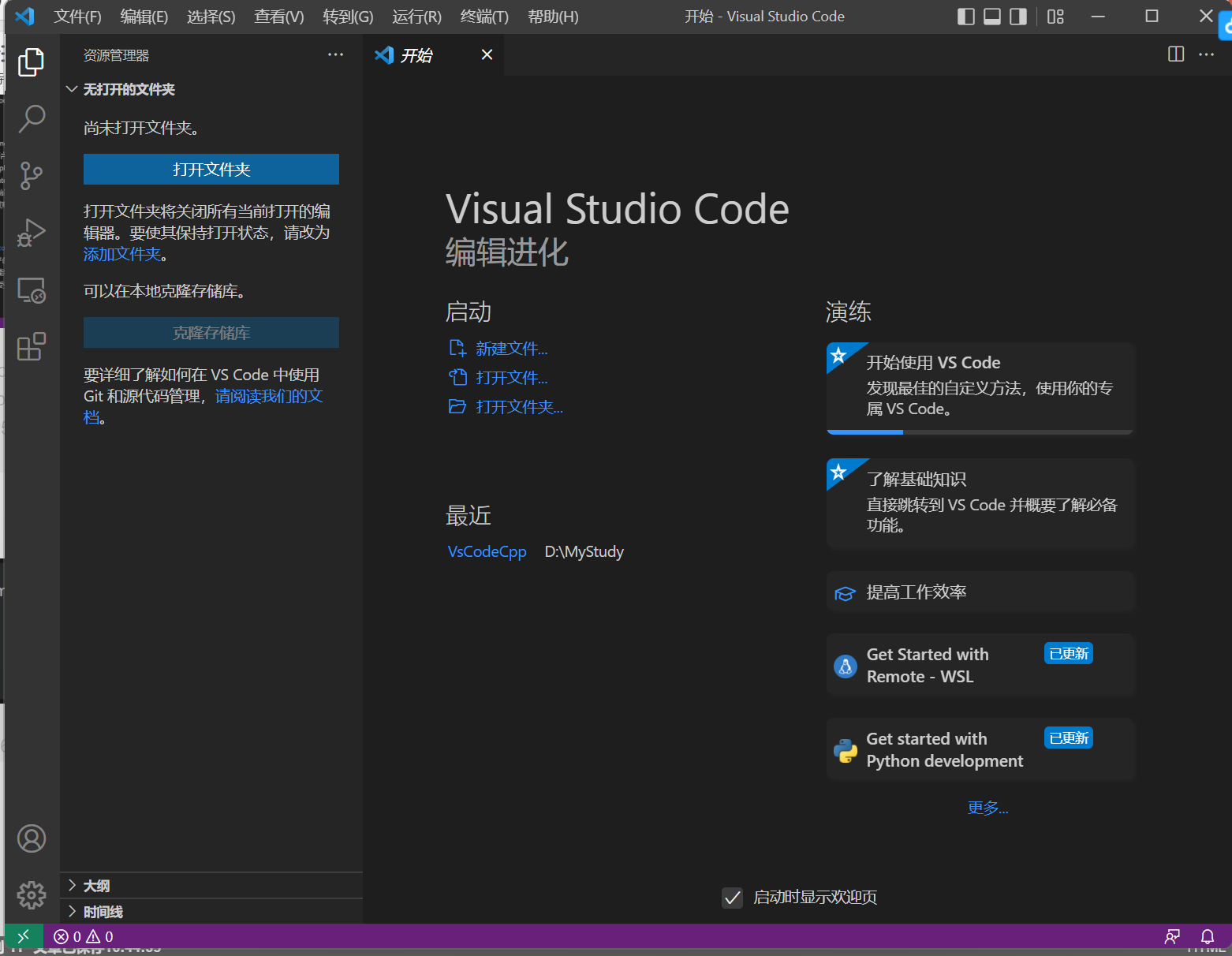Open the 文件(F) menu
1232x956 pixels.
point(77,17)
